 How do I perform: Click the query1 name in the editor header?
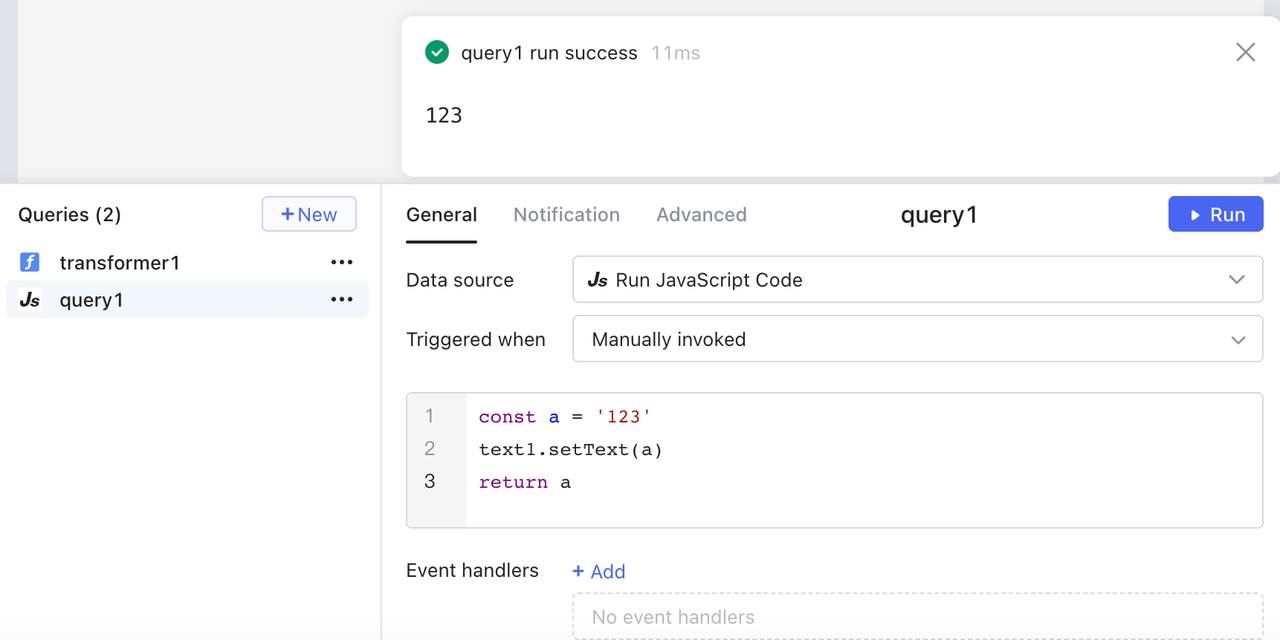click(x=938, y=215)
